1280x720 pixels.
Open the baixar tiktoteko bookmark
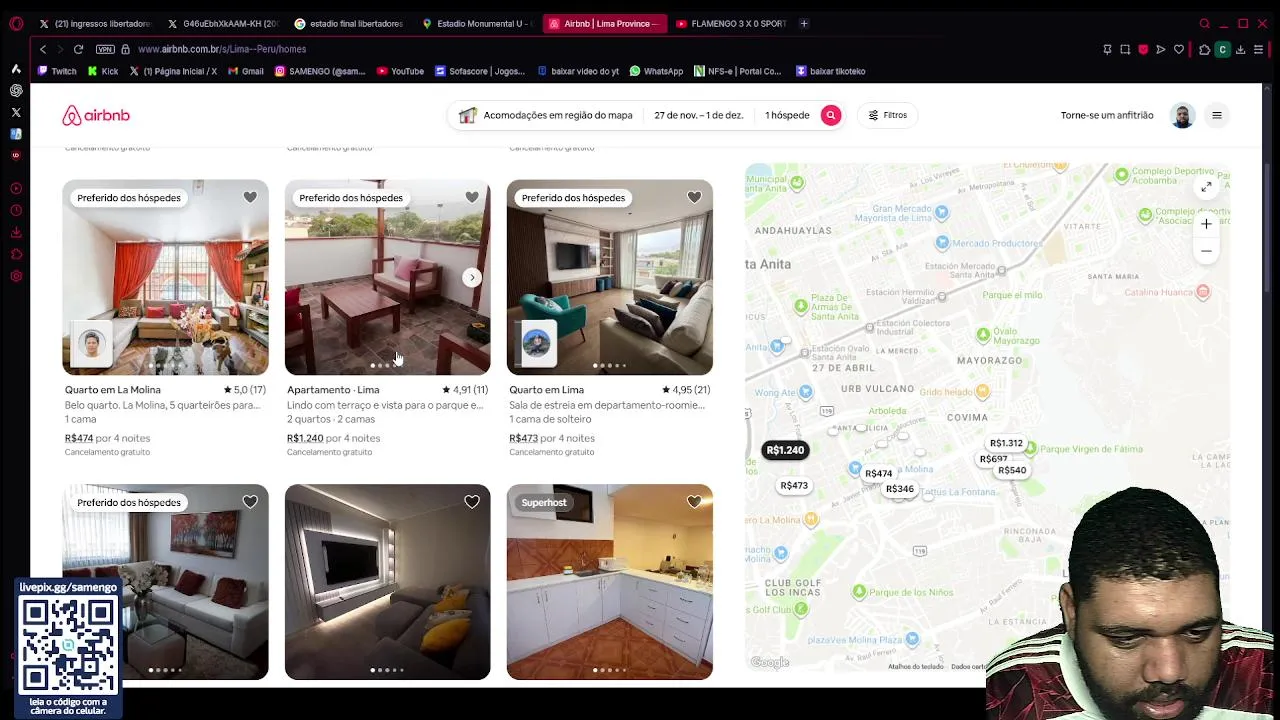coord(831,71)
